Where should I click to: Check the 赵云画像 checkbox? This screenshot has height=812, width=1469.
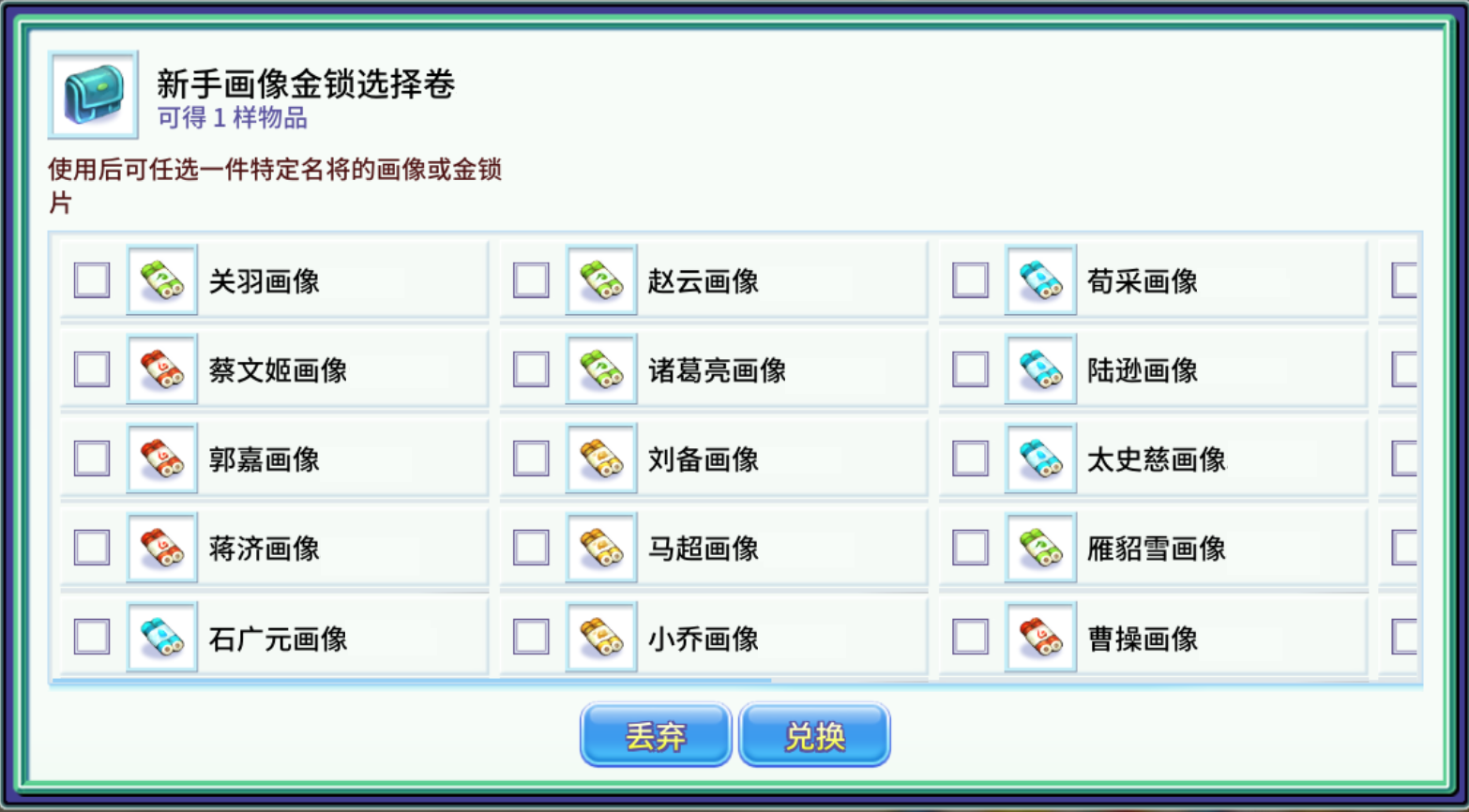click(x=531, y=280)
